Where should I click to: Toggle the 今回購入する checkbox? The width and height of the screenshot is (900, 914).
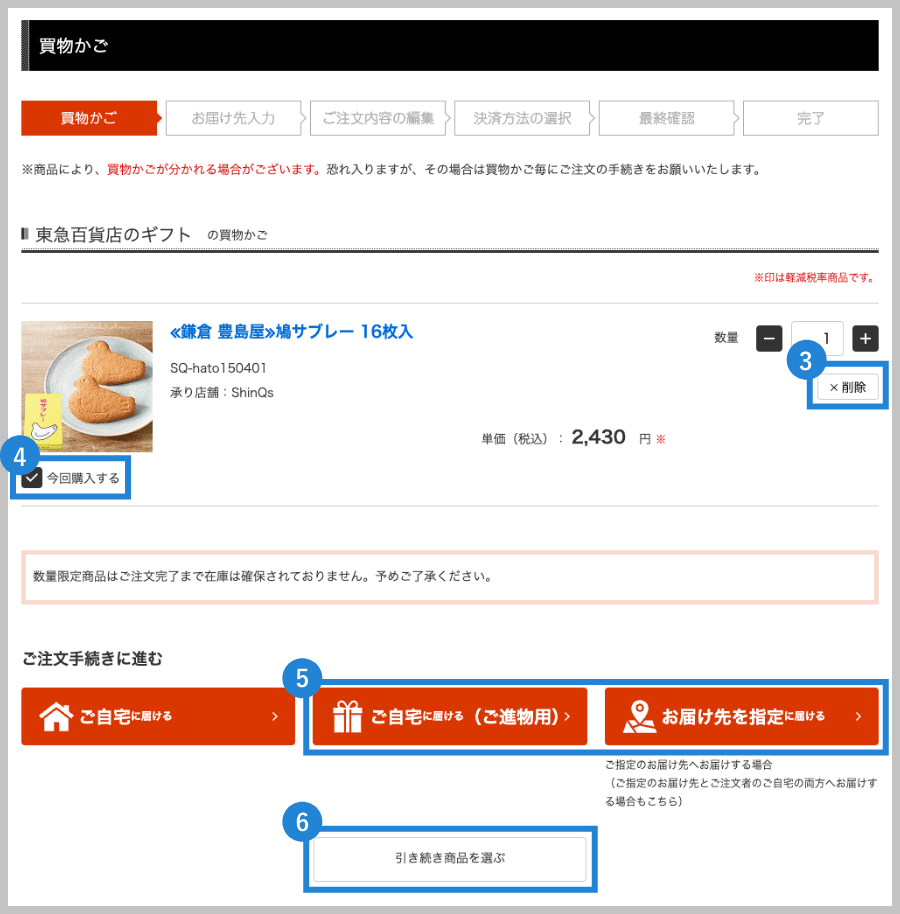32,478
